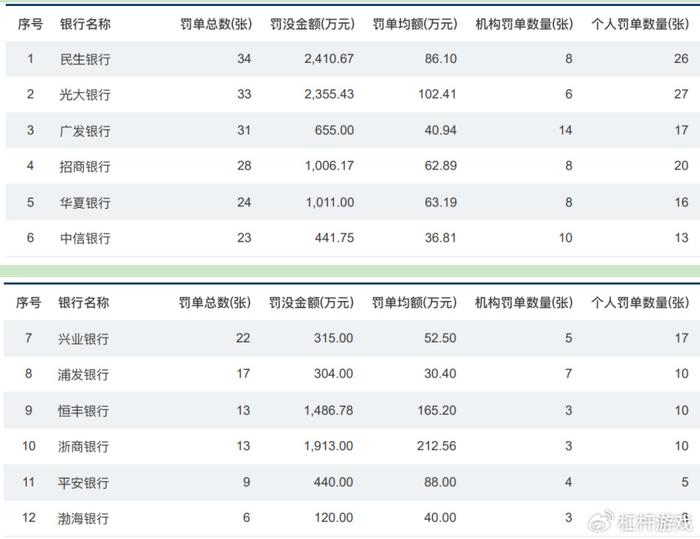Click the amount 315.00

click(x=333, y=338)
